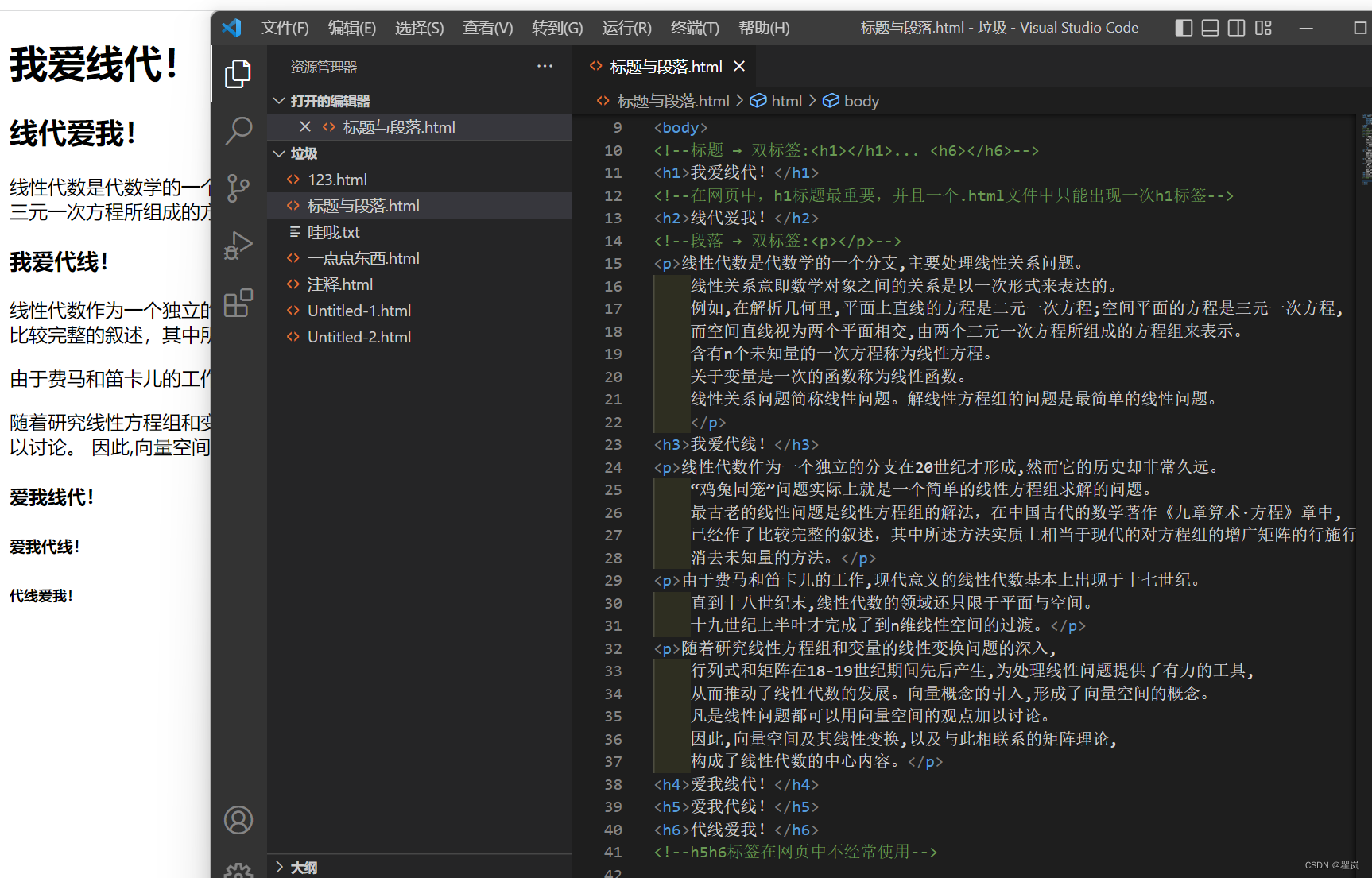Click the body symbol icon in breadcrumb
The image size is (1372, 878).
(x=831, y=101)
